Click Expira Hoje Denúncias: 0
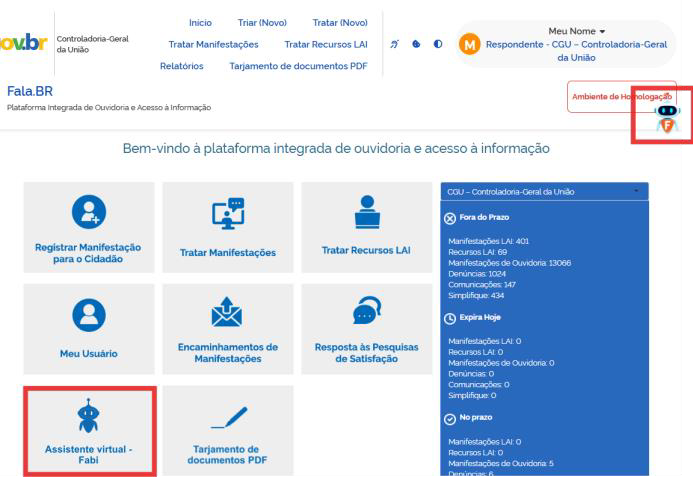This screenshot has width=693, height=477. [x=471, y=374]
